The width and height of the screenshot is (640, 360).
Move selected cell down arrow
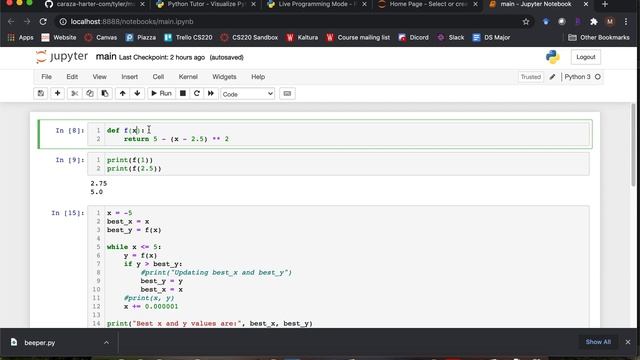pos(137,93)
